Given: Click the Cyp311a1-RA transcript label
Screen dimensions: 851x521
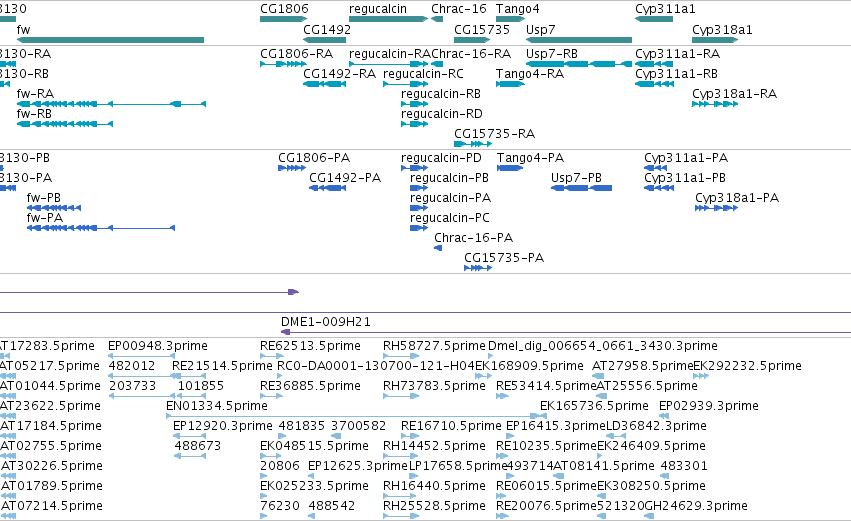Looking at the screenshot, I should pos(677,54).
